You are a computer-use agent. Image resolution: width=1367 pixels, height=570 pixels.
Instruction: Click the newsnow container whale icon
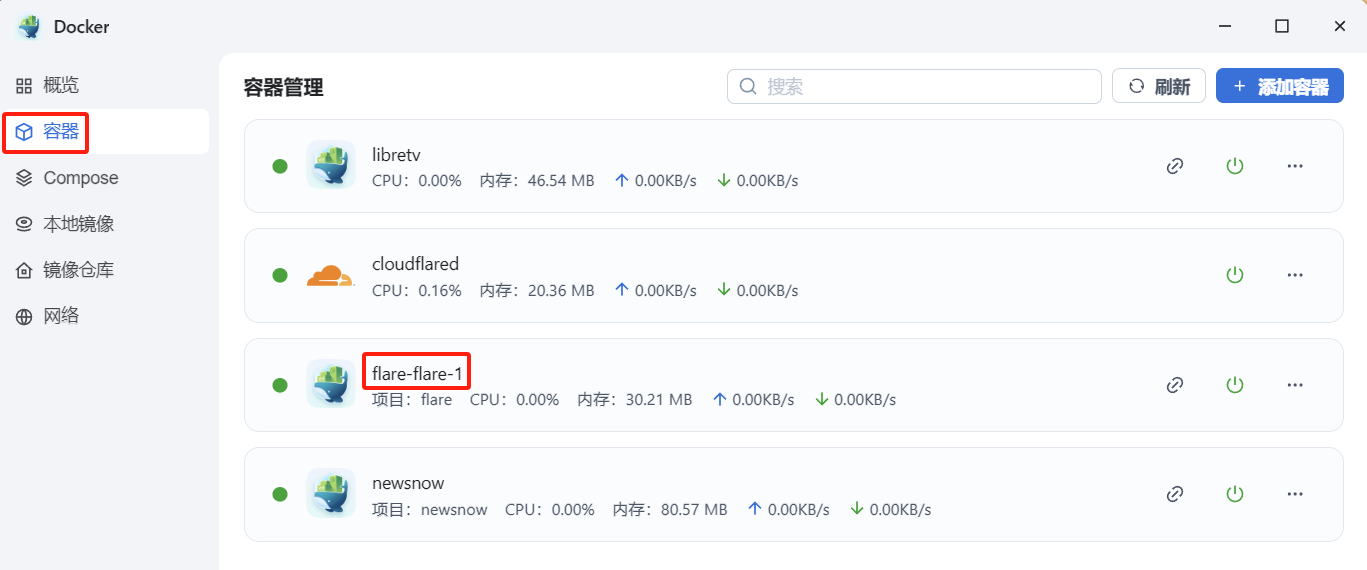click(x=330, y=494)
